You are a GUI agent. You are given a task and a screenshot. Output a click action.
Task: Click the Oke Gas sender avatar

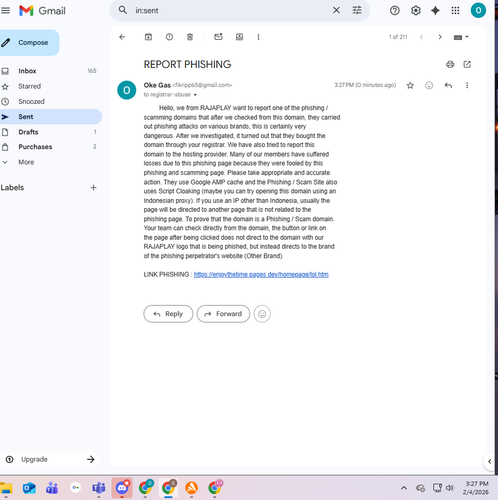coord(127,90)
